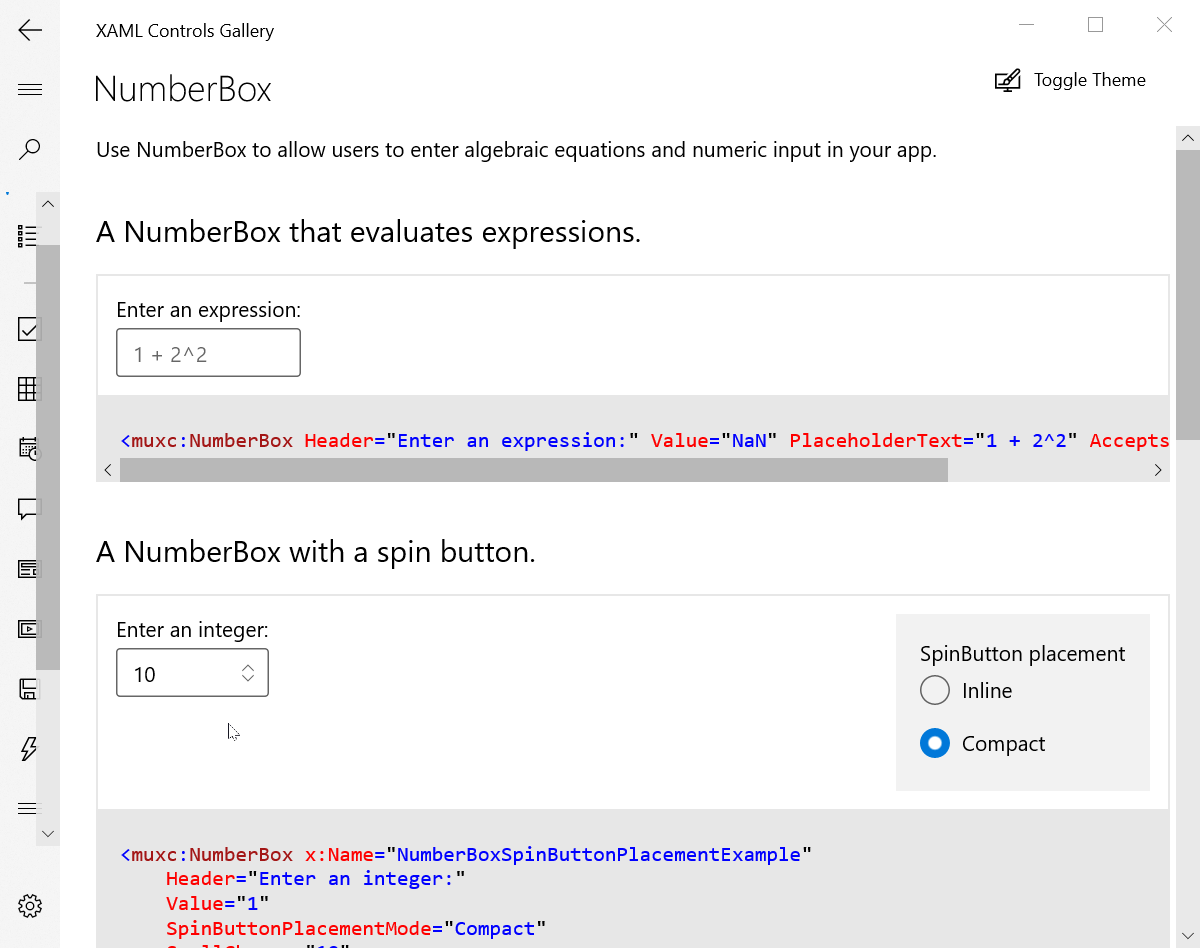Click 'XAML Controls Gallery' window title
This screenshot has width=1200, height=948.
tap(185, 31)
